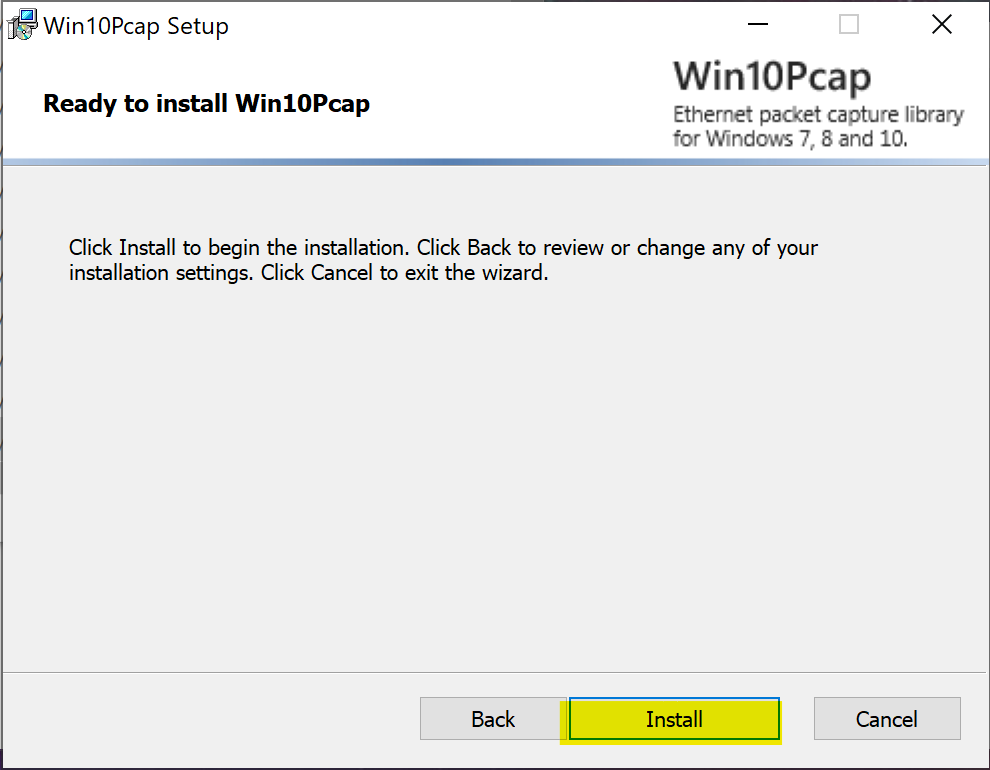Image resolution: width=990 pixels, height=770 pixels.
Task: Click the disabled maximize button
Action: tap(849, 25)
